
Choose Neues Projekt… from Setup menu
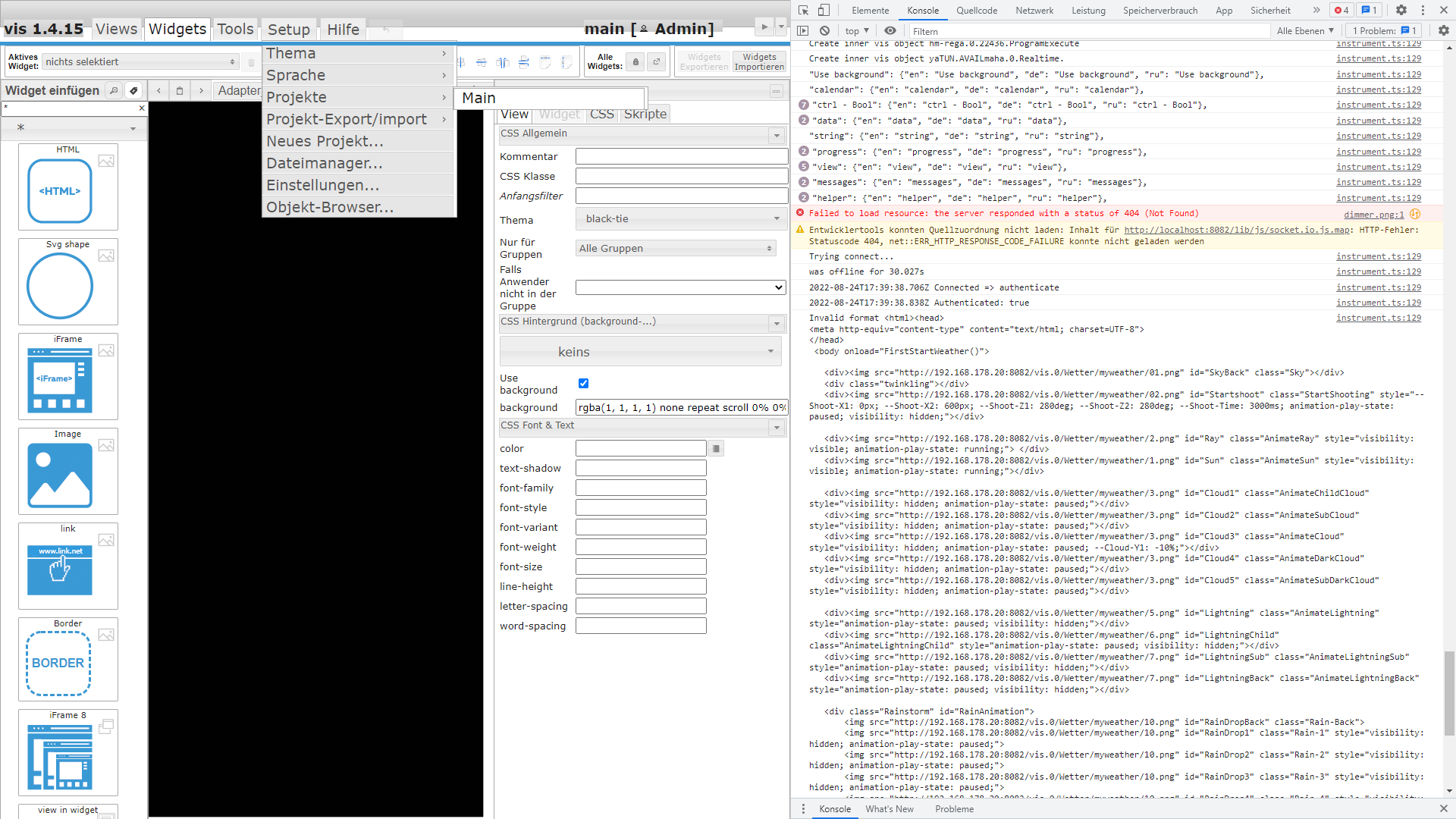pos(358,142)
